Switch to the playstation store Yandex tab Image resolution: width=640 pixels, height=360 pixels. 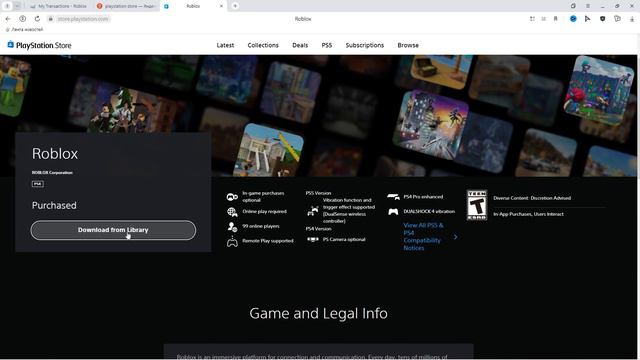[x=126, y=6]
